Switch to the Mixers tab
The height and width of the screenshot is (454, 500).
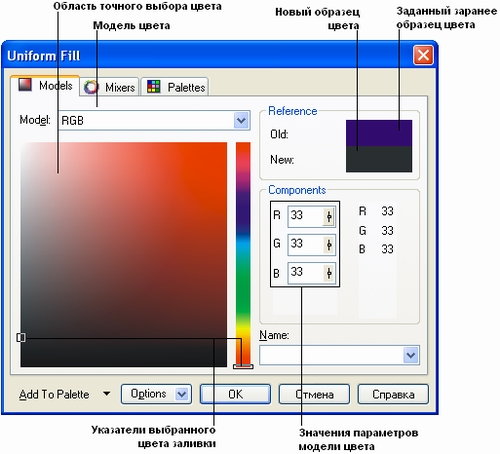(x=110, y=87)
